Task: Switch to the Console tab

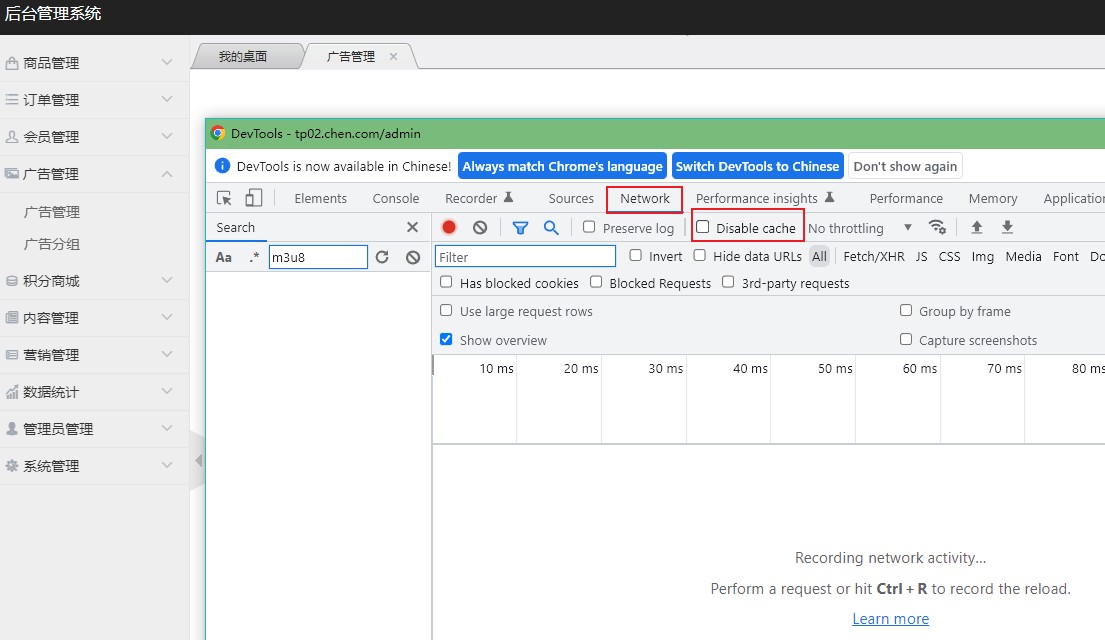Action: (x=395, y=198)
